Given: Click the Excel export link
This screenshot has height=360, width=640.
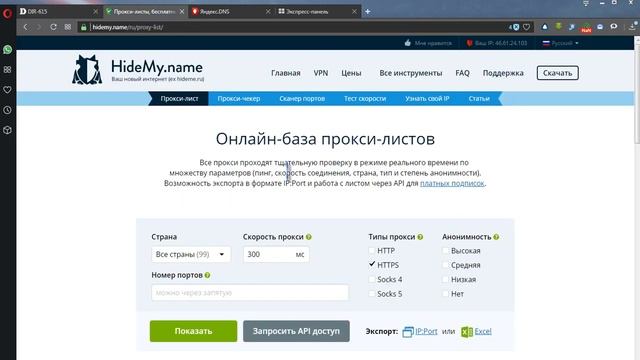Looking at the screenshot, I should coord(483,331).
